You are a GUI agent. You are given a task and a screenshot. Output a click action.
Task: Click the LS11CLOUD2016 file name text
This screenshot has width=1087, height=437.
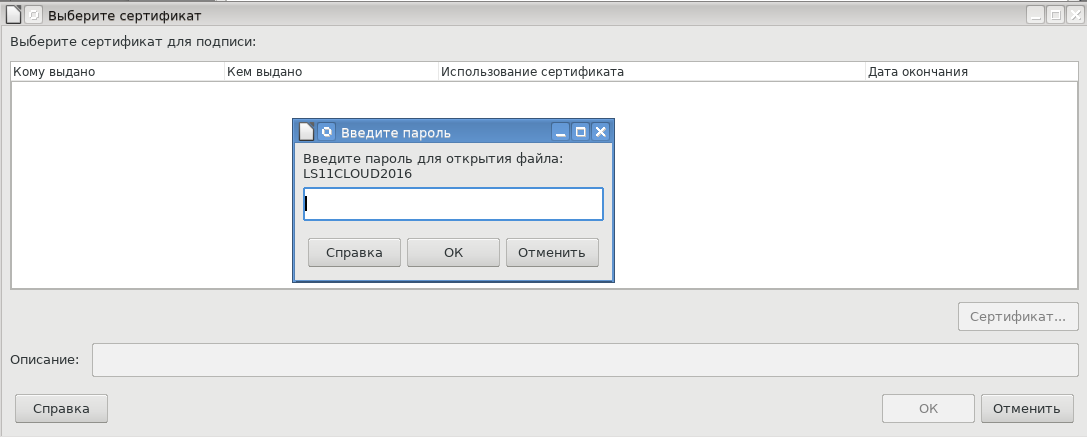(x=358, y=174)
